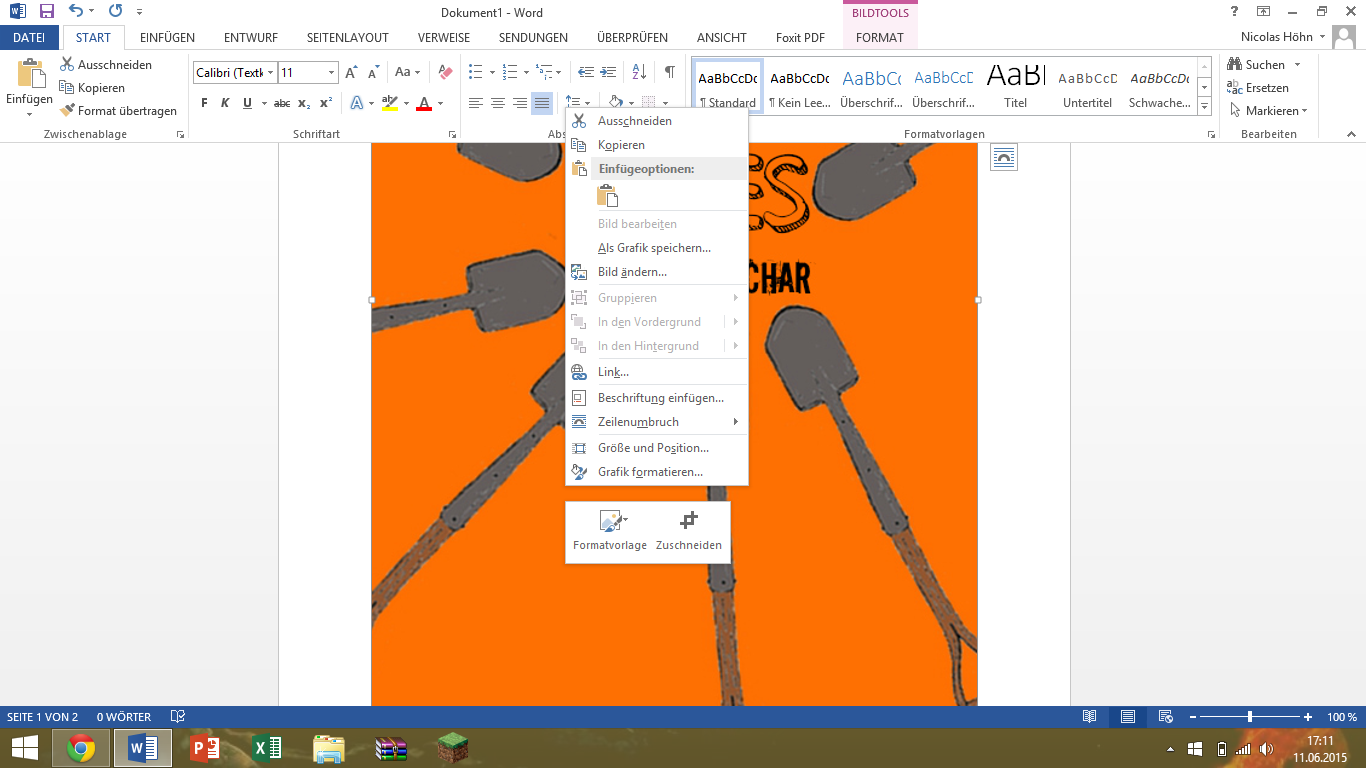This screenshot has height=768, width=1366.
Task: Select the Titel style thumbnail
Action: click(1015, 85)
